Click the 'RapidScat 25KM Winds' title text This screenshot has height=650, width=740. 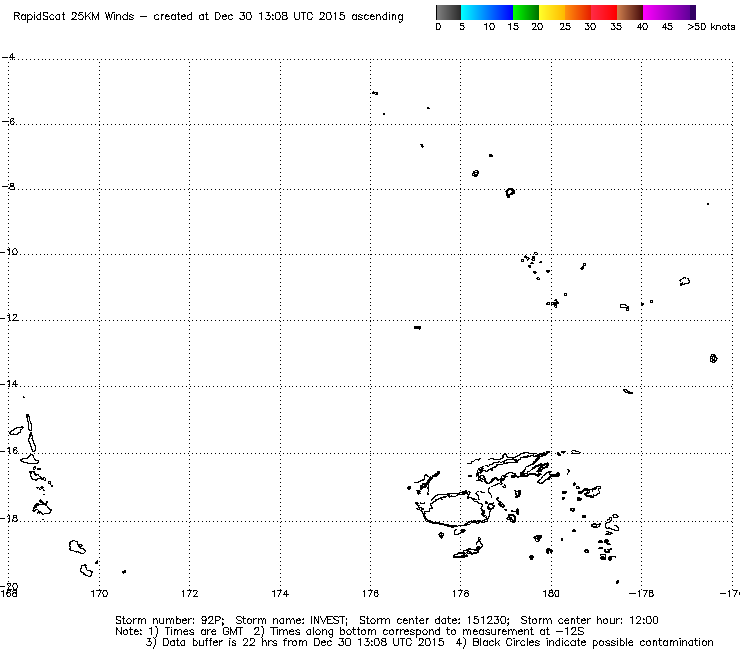coord(74,17)
